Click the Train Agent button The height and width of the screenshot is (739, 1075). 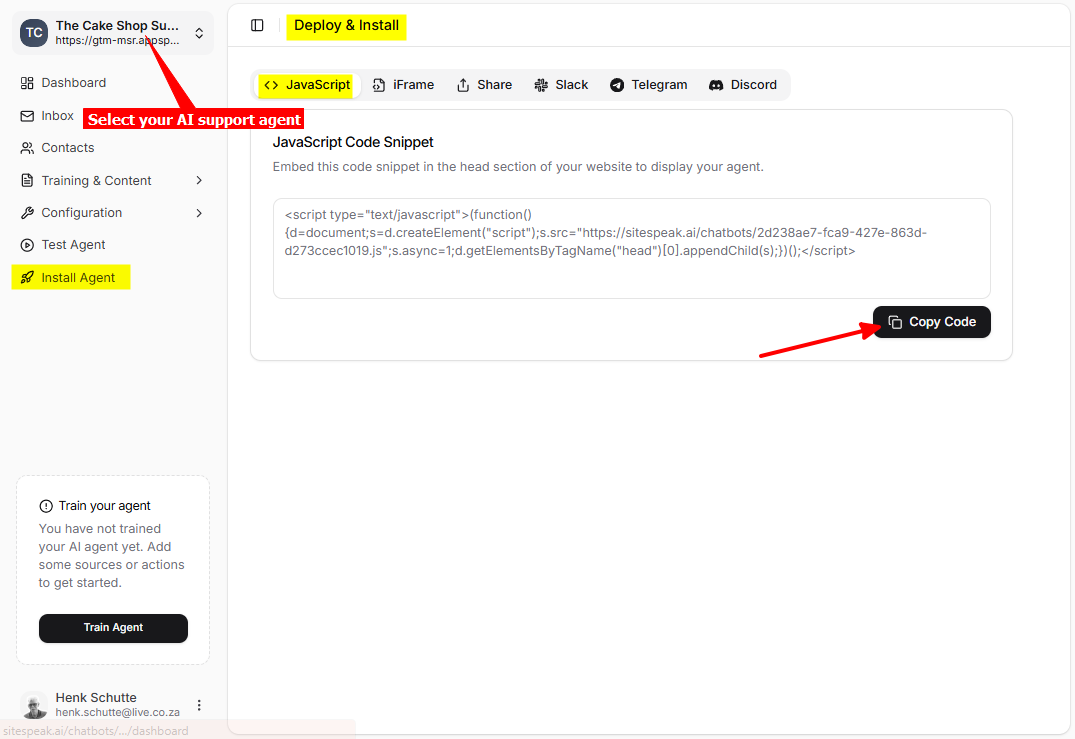[113, 628]
